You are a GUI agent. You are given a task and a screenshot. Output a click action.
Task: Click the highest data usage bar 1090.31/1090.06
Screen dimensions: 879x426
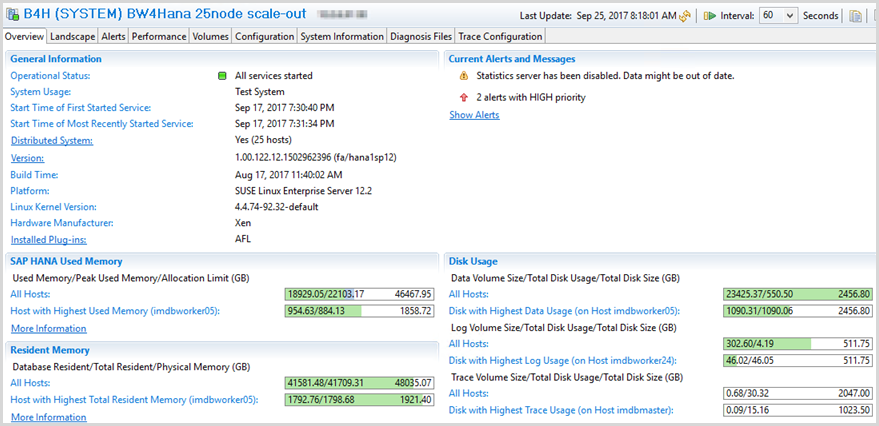click(798, 310)
